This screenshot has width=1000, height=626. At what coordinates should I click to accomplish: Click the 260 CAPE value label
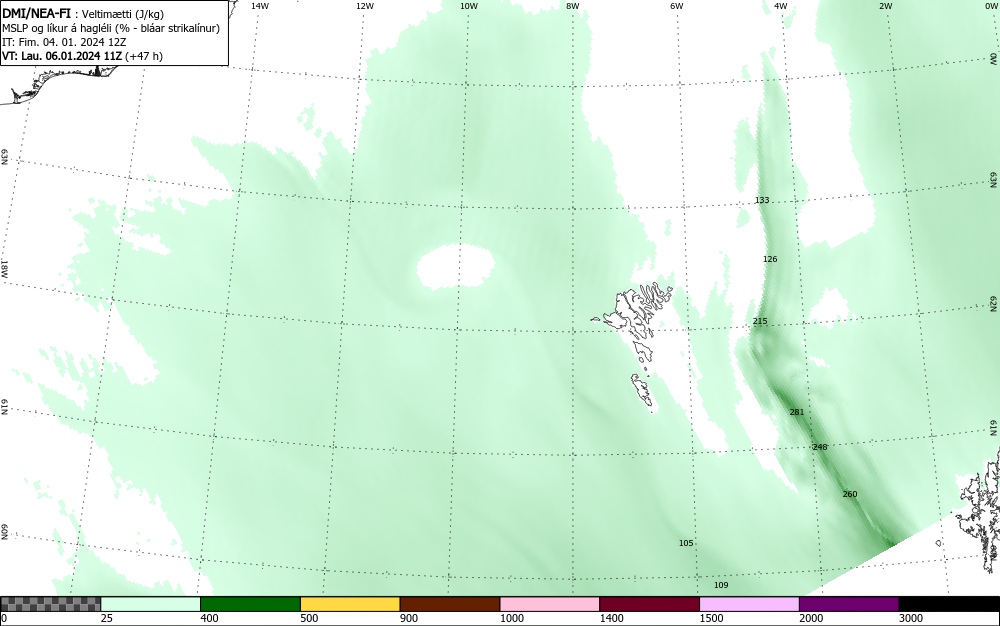coord(849,494)
